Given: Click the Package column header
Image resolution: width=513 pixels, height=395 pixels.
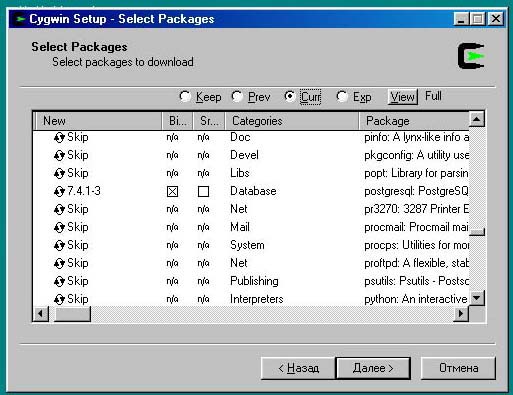Looking at the screenshot, I should pyautogui.click(x=414, y=121).
